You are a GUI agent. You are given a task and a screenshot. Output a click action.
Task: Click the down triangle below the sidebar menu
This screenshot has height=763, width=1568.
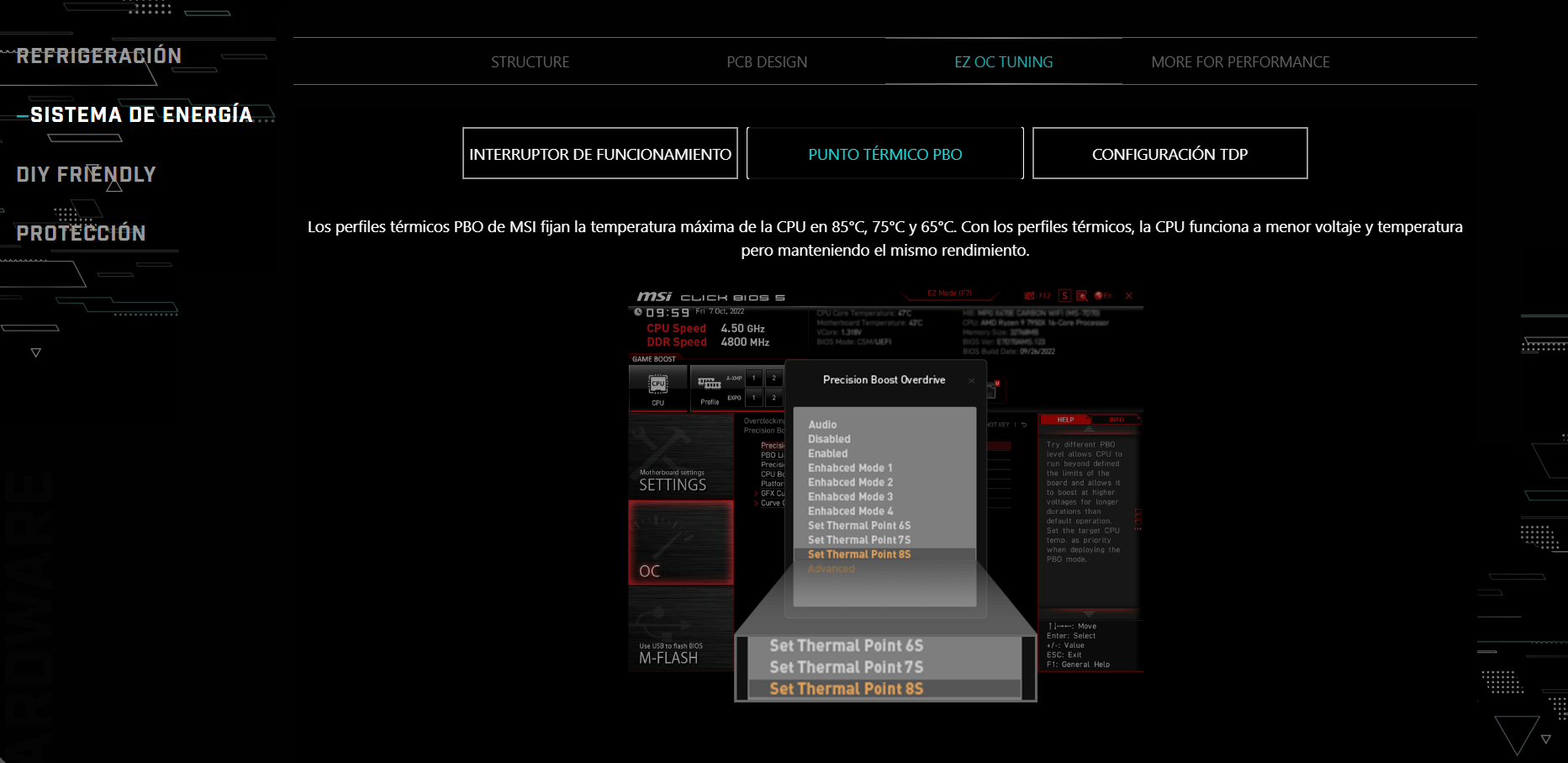point(35,352)
